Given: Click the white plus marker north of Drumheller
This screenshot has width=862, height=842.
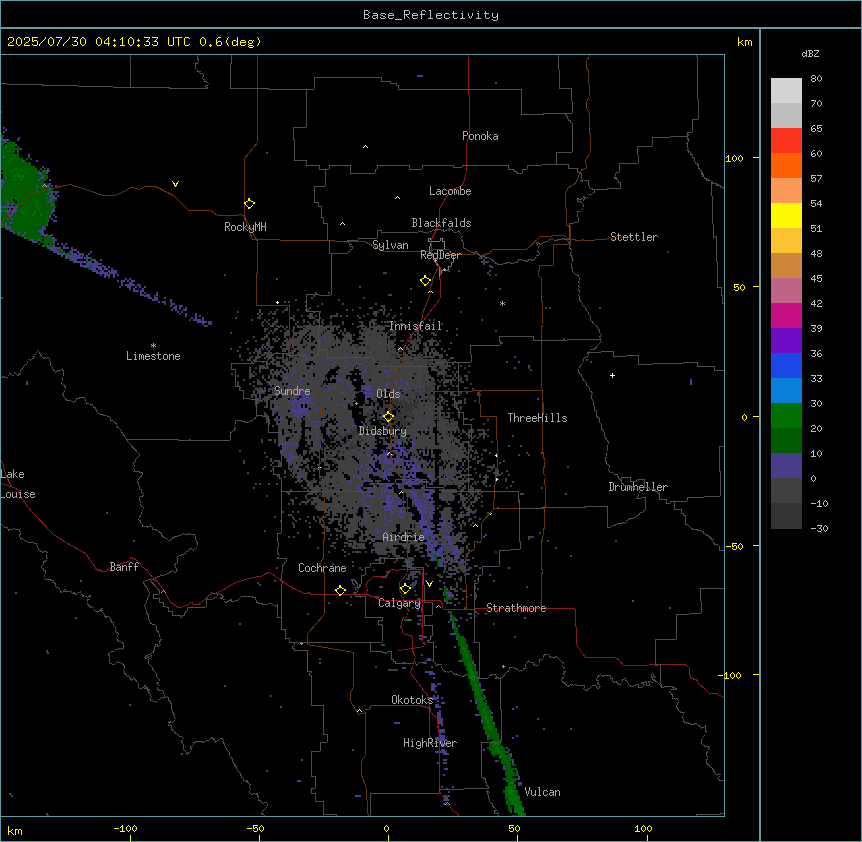Looking at the screenshot, I should (x=612, y=375).
